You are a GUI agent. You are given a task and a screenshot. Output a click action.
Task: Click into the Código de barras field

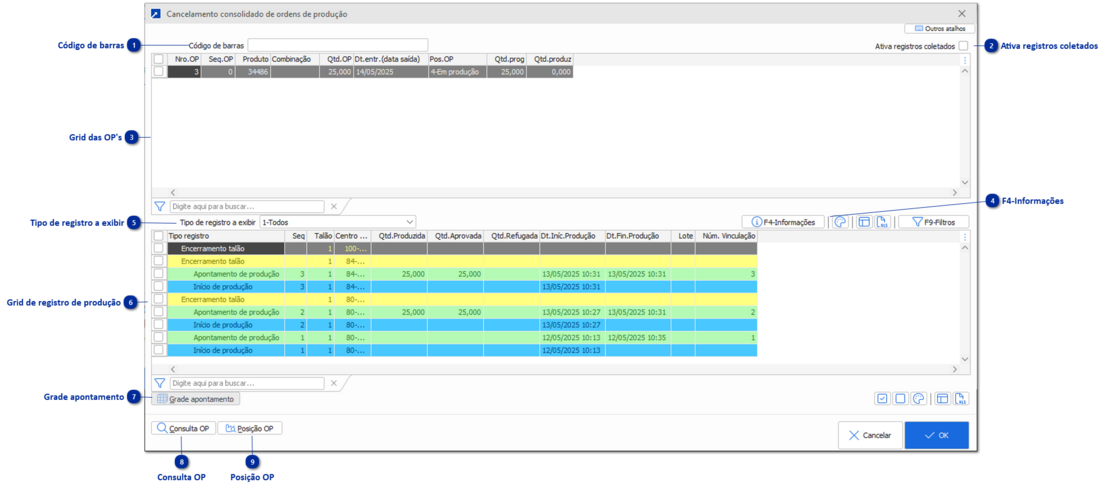click(337, 45)
